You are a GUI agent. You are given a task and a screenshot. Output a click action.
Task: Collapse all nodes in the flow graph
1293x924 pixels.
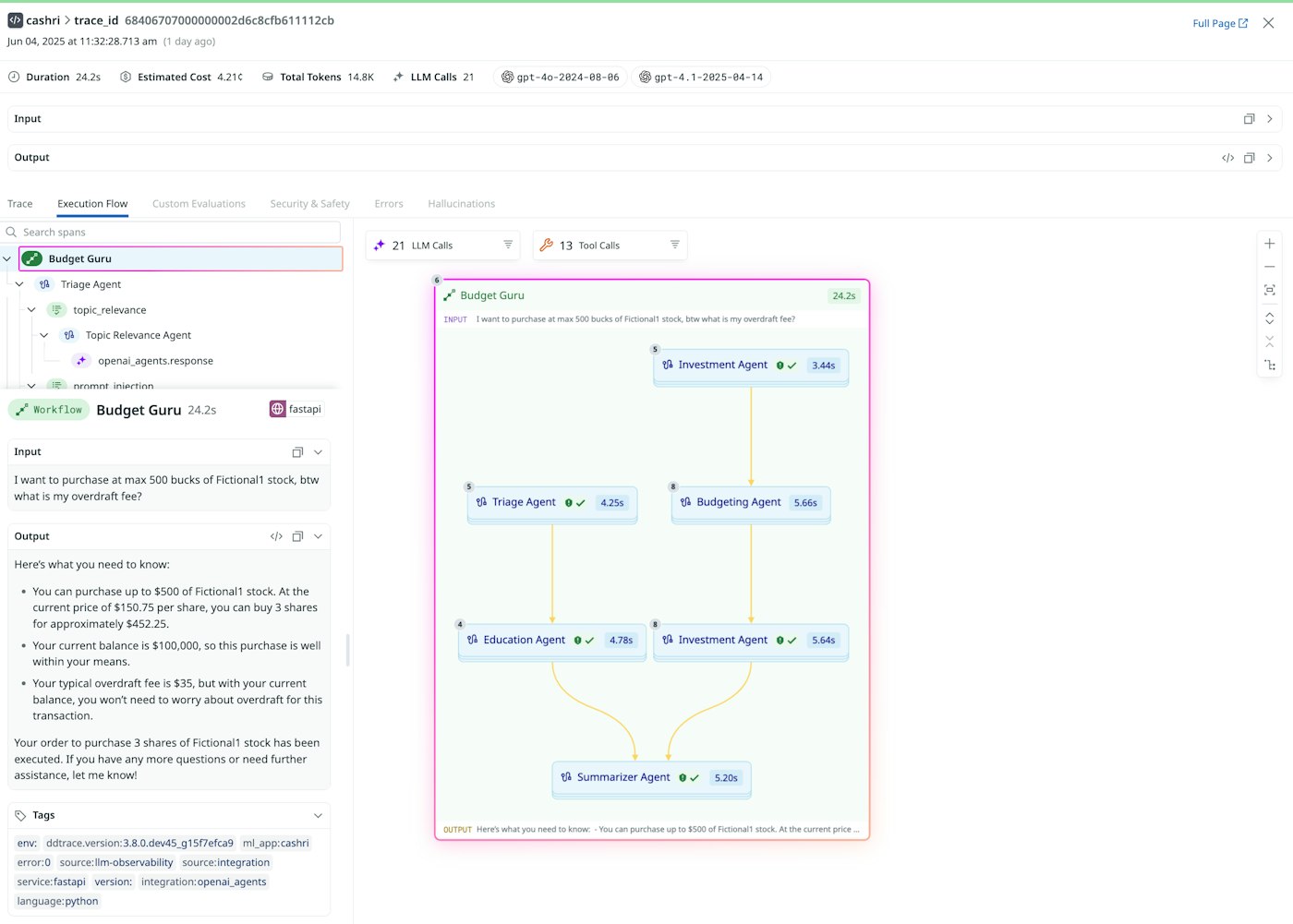(x=1269, y=342)
